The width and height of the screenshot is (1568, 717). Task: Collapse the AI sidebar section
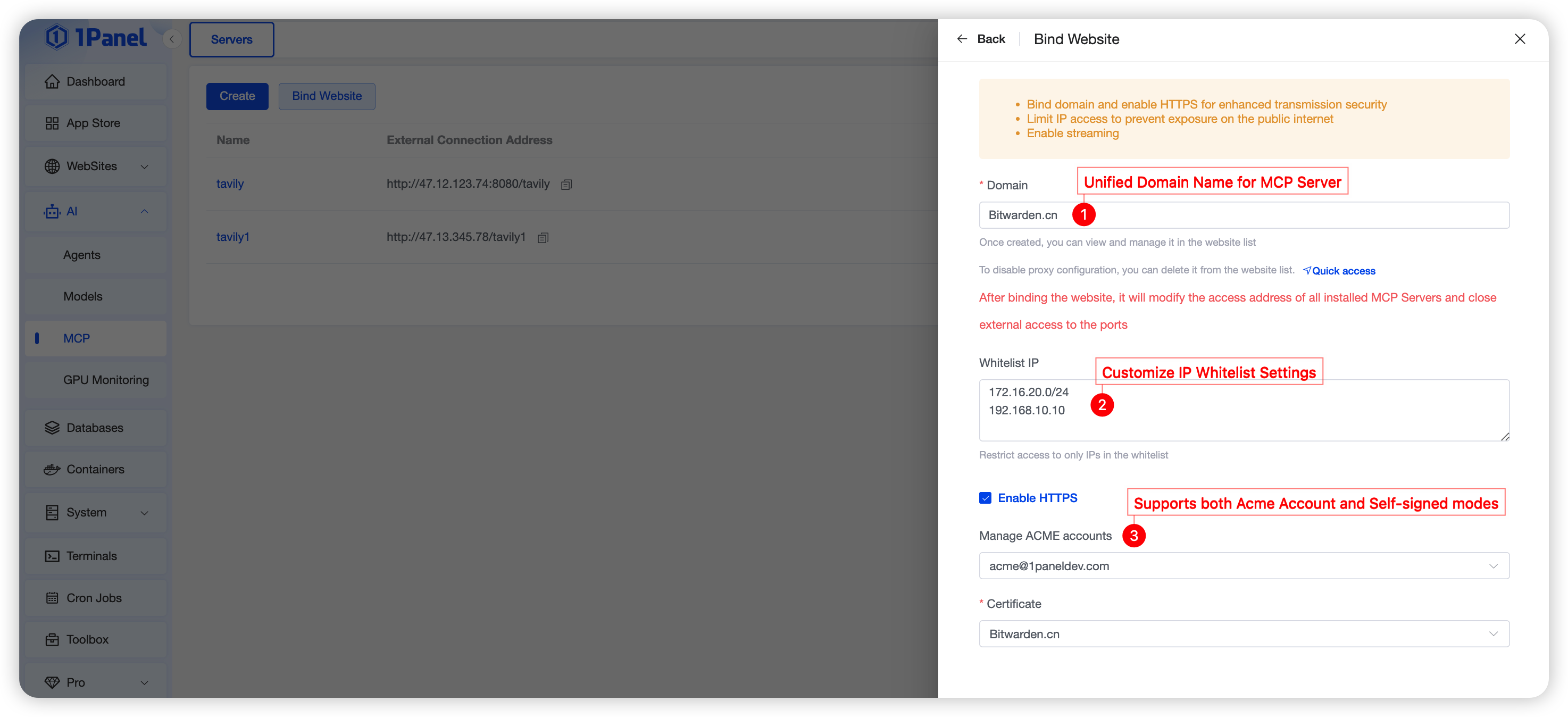point(144,211)
